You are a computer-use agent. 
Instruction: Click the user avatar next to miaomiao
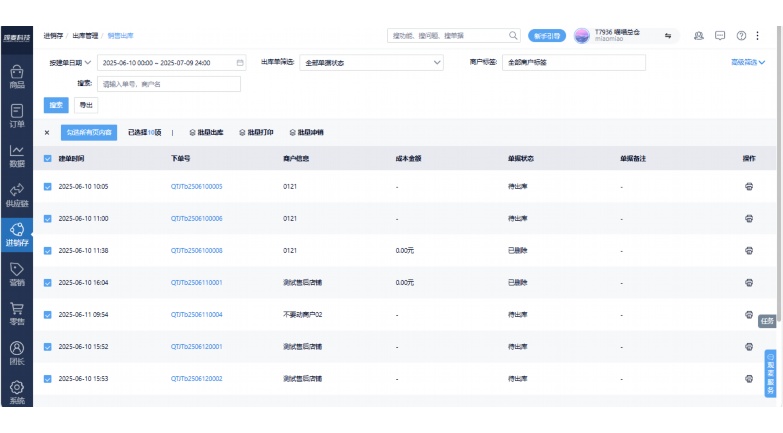(582, 36)
